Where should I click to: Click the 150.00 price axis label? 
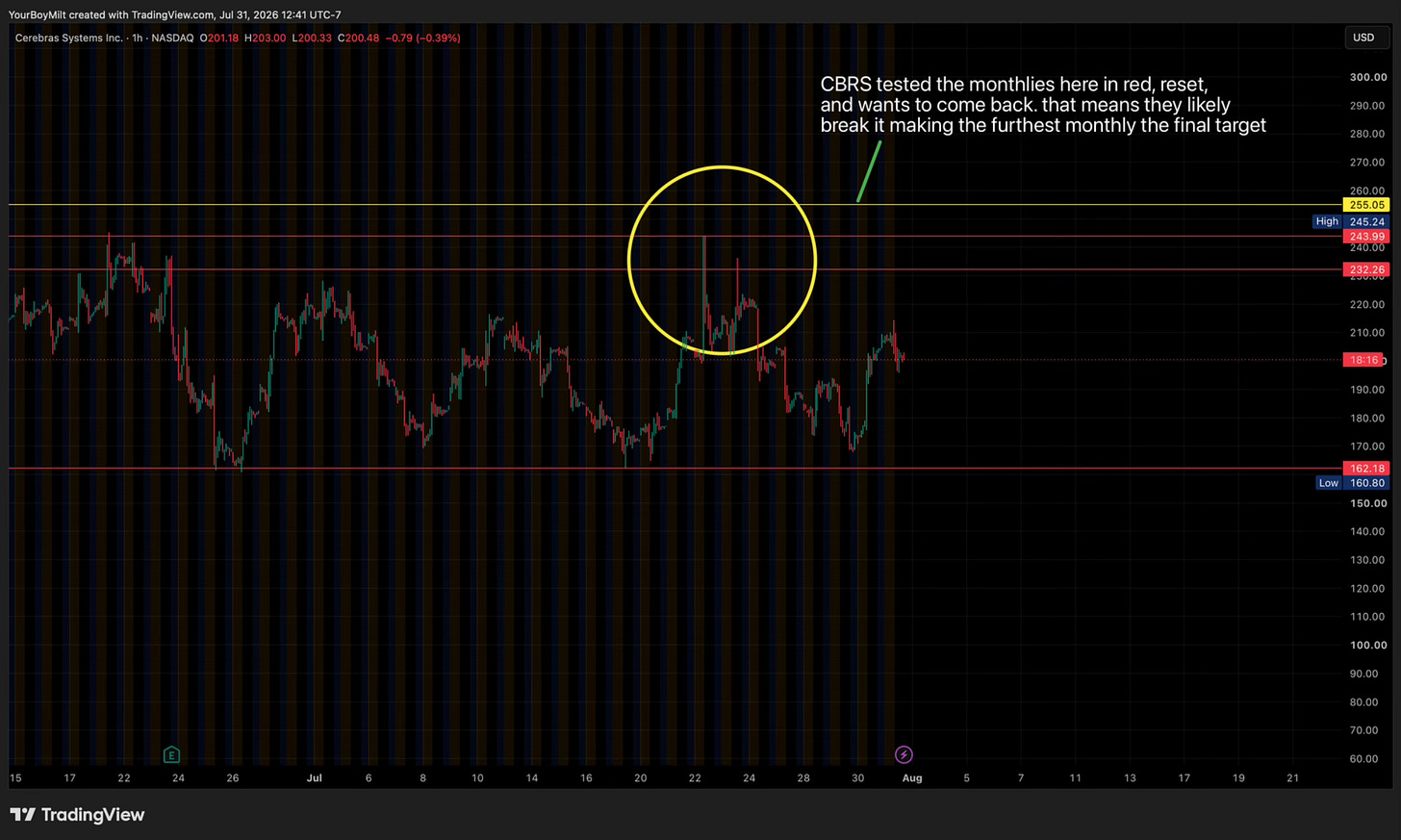tap(1368, 503)
